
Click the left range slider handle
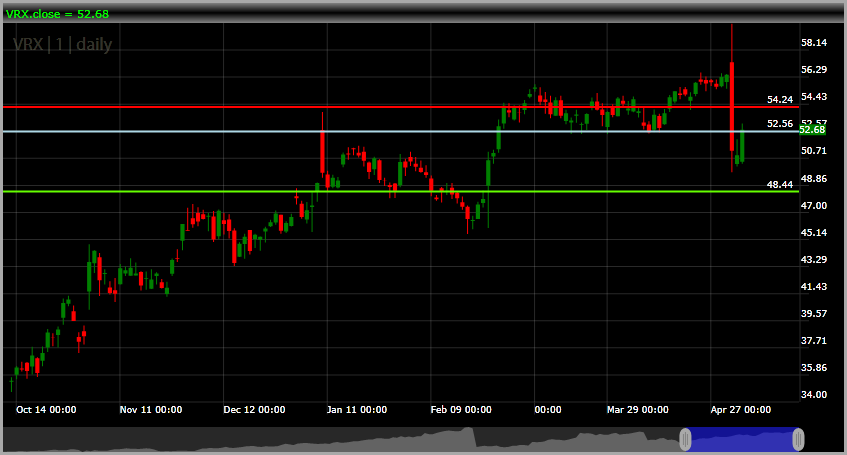[x=685, y=439]
